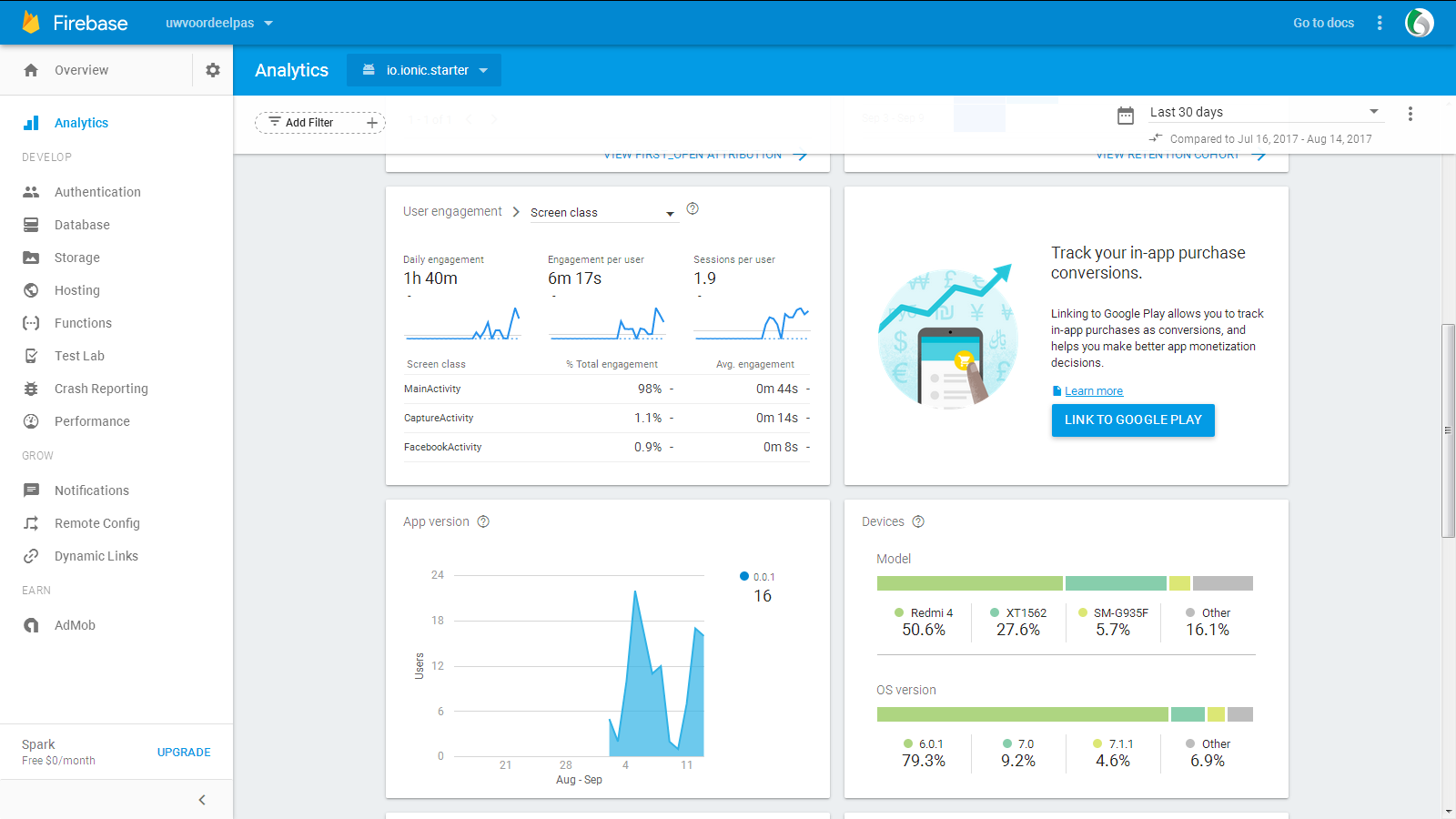1456x819 pixels.
Task: Open top bar vertical dots menu
Action: pos(1380,23)
